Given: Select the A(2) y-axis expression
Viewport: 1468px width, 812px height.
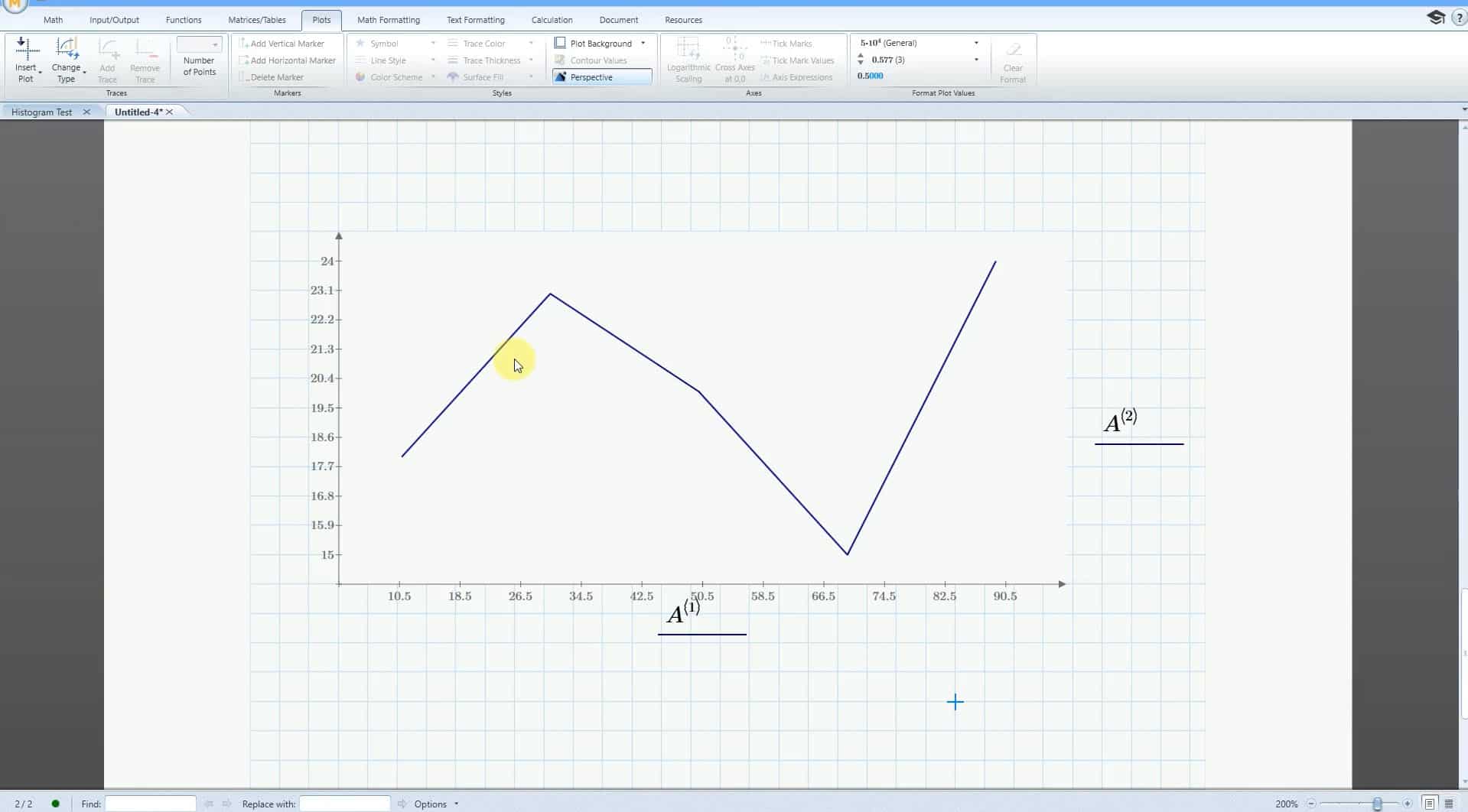Looking at the screenshot, I should pos(1121,421).
